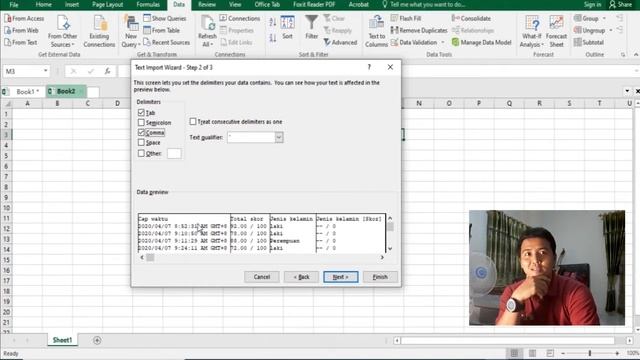Expand Data Validation dropdown arrow
This screenshot has height=360, width=640.
tap(443, 42)
